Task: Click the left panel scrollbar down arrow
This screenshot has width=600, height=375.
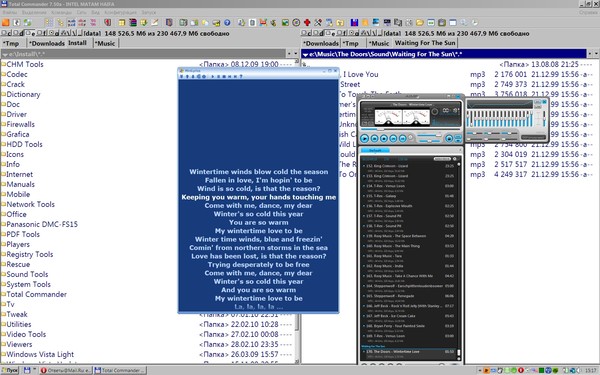Action: [x=297, y=361]
